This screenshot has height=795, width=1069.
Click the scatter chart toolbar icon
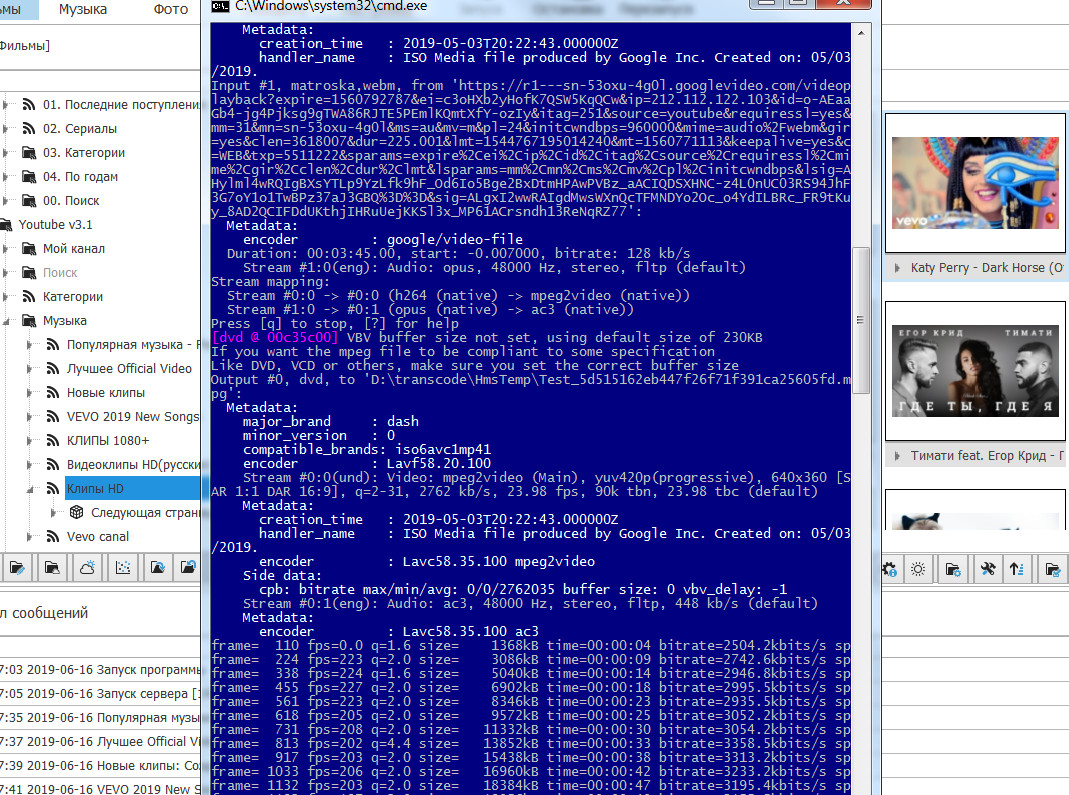(x=123, y=568)
